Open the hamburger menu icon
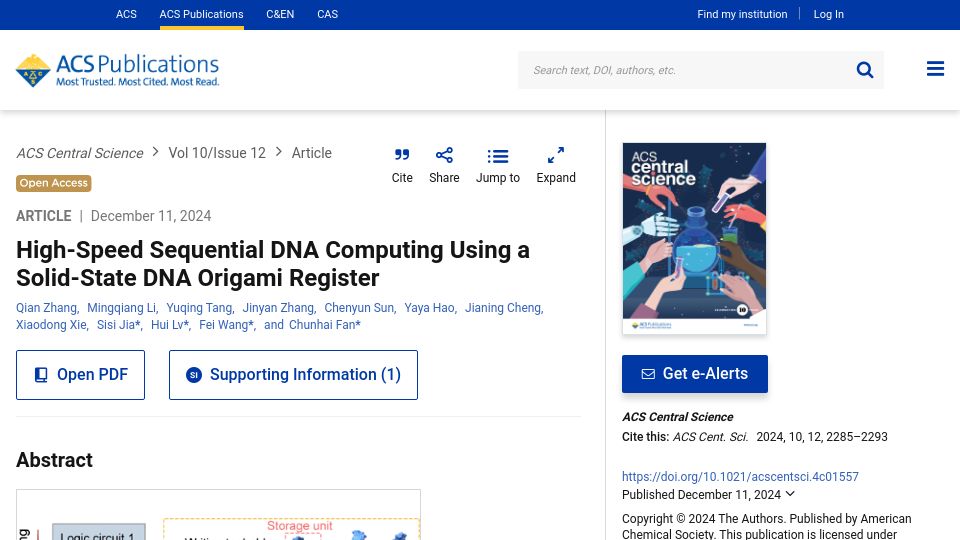 (935, 69)
